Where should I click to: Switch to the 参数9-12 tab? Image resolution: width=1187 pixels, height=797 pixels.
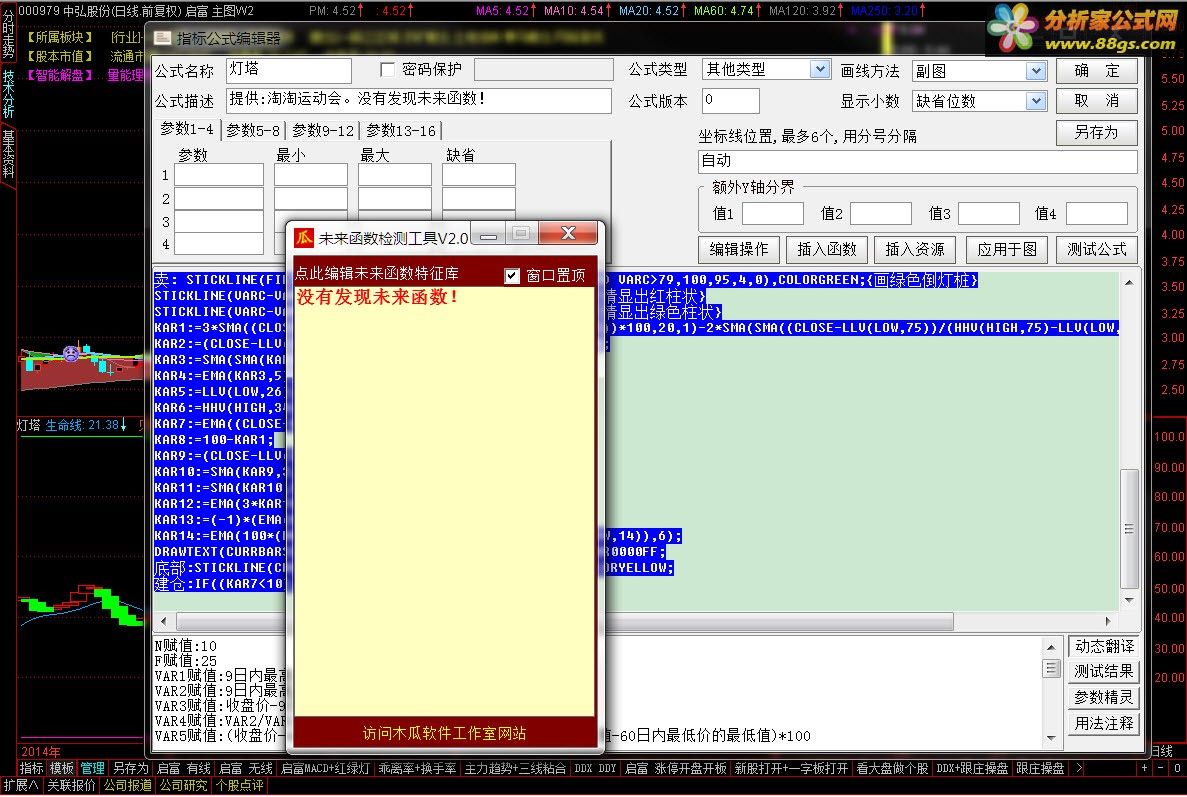323,130
